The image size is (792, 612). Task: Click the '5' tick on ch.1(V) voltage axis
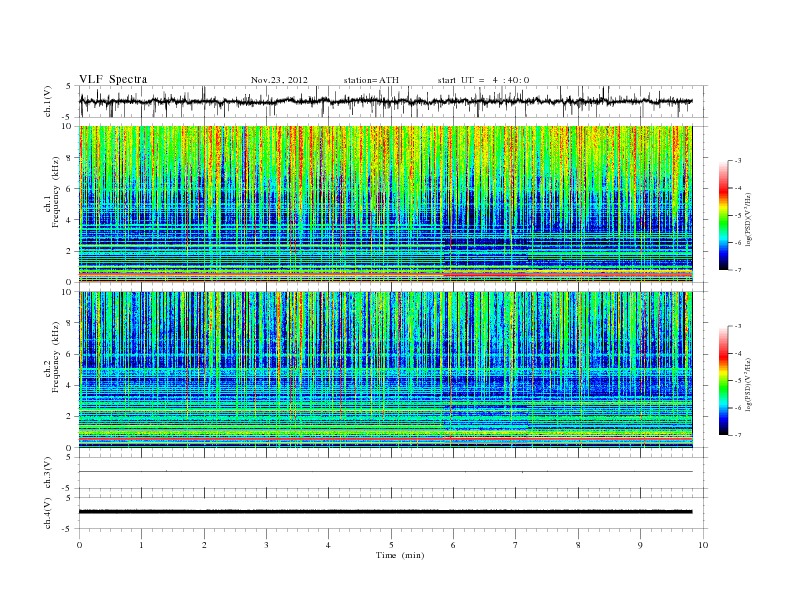(69, 86)
